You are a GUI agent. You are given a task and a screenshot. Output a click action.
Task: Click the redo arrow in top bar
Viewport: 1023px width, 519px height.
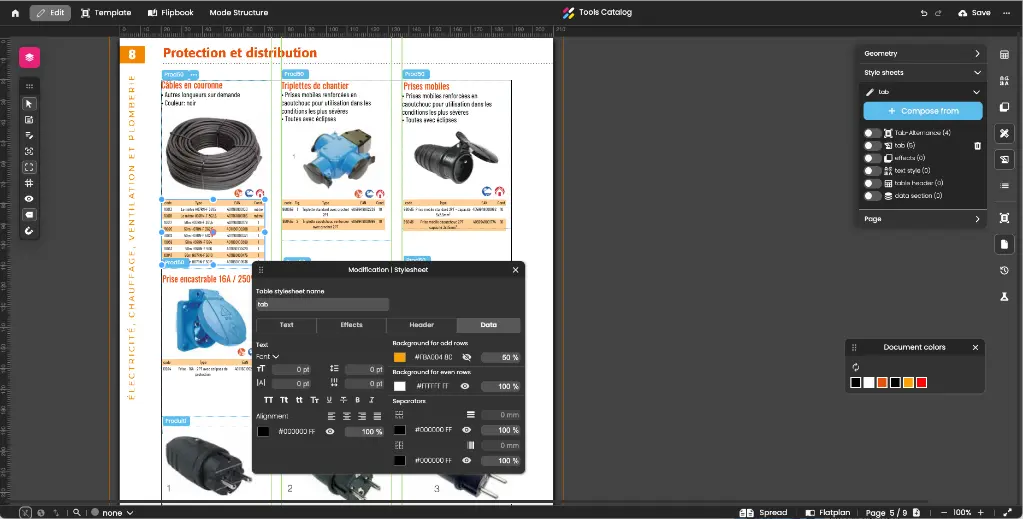(938, 13)
